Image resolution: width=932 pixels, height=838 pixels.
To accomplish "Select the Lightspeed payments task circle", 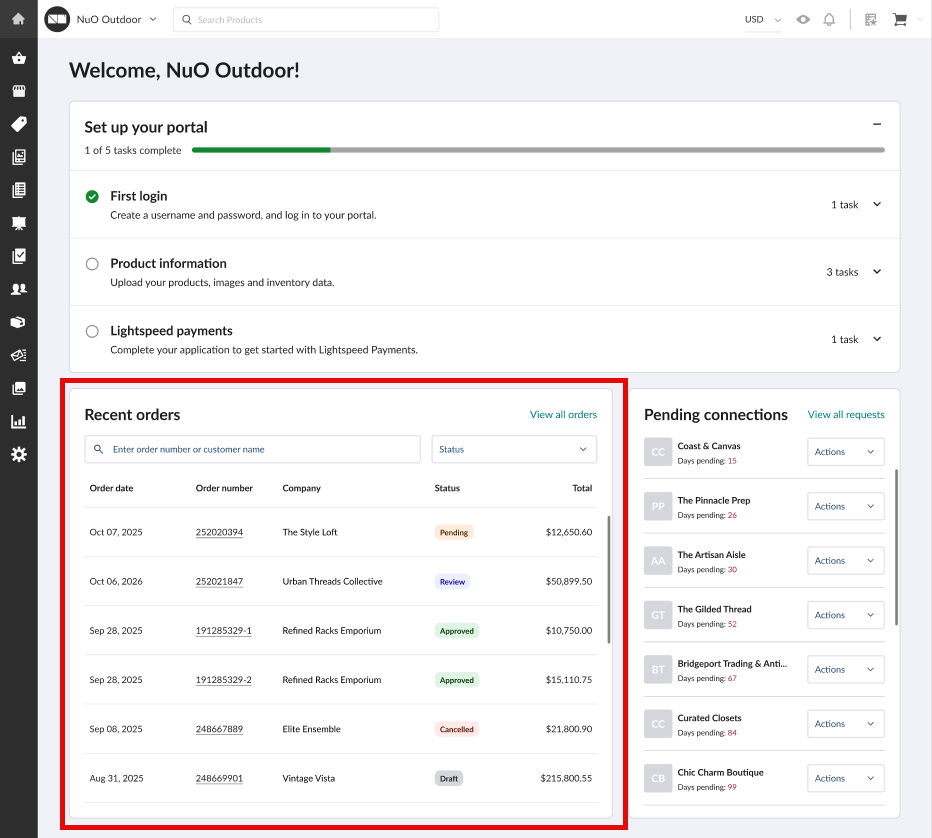I will click(92, 331).
